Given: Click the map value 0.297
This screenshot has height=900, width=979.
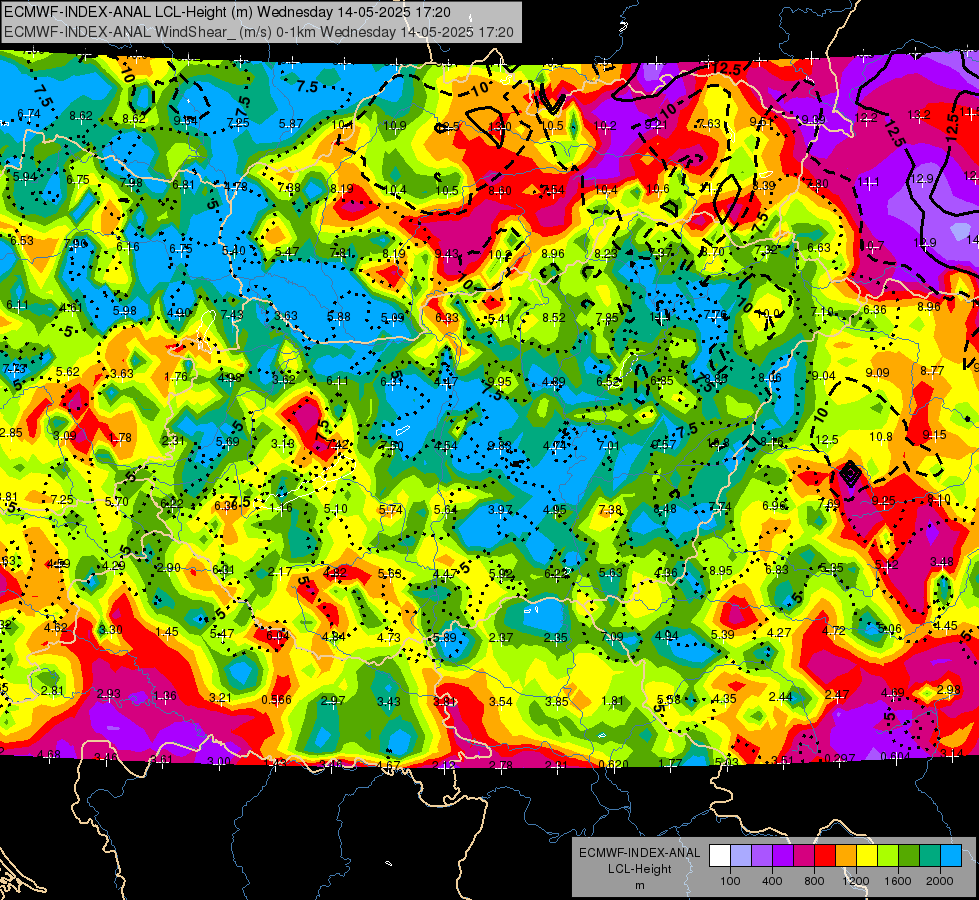Looking at the screenshot, I should (840, 758).
